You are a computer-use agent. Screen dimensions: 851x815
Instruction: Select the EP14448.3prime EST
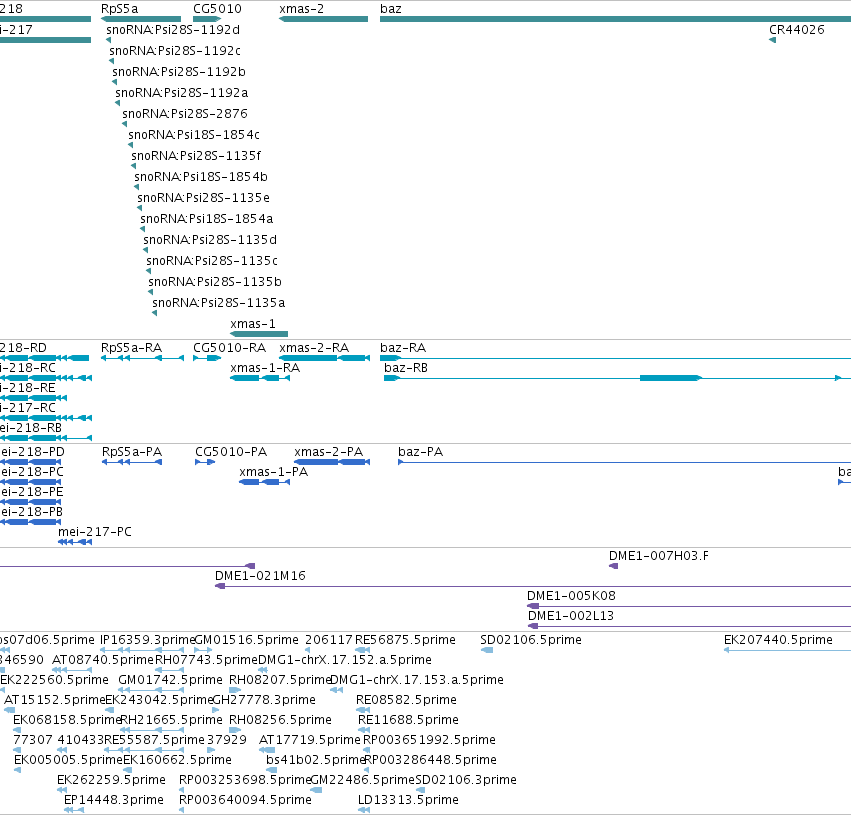tap(74, 810)
